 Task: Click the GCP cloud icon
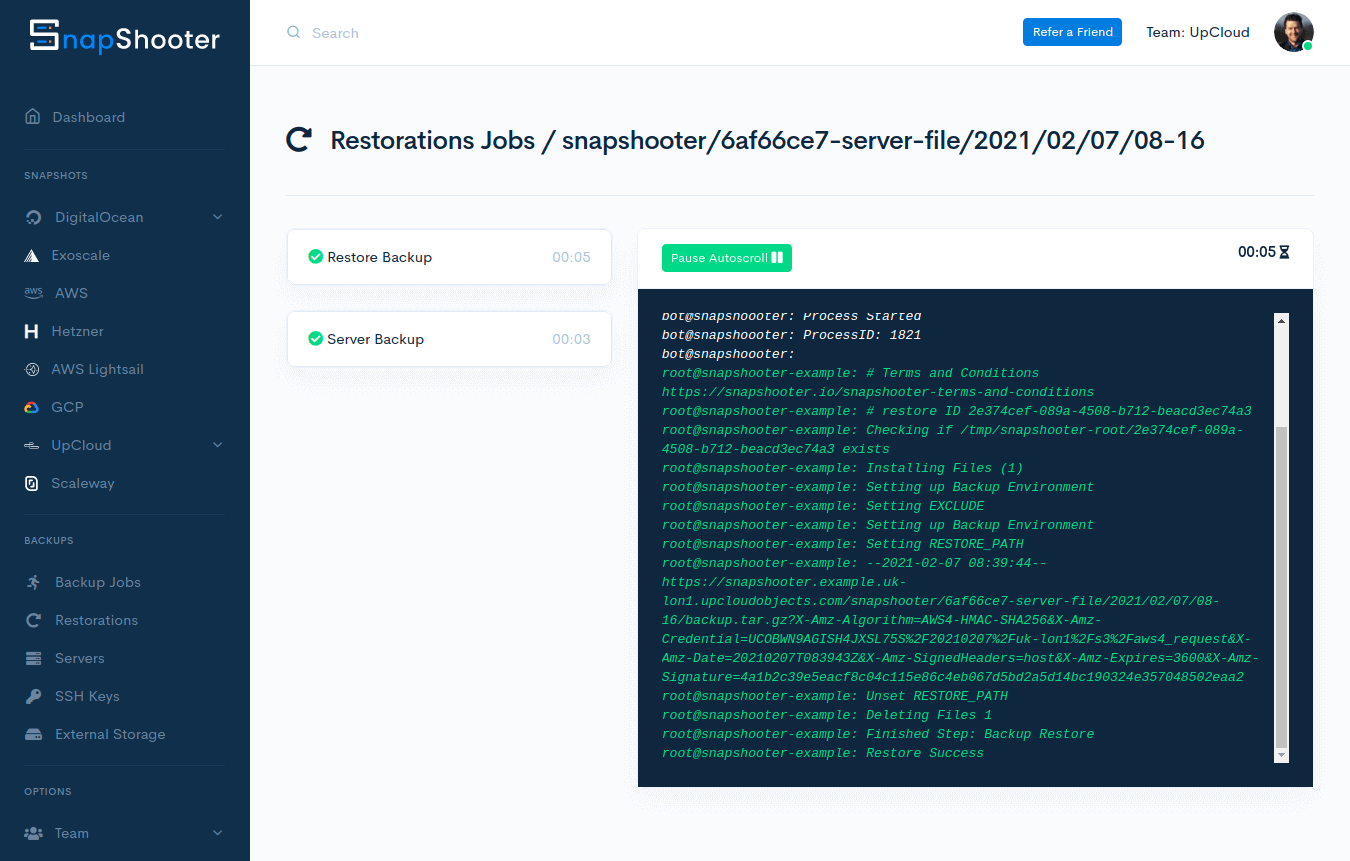point(32,408)
